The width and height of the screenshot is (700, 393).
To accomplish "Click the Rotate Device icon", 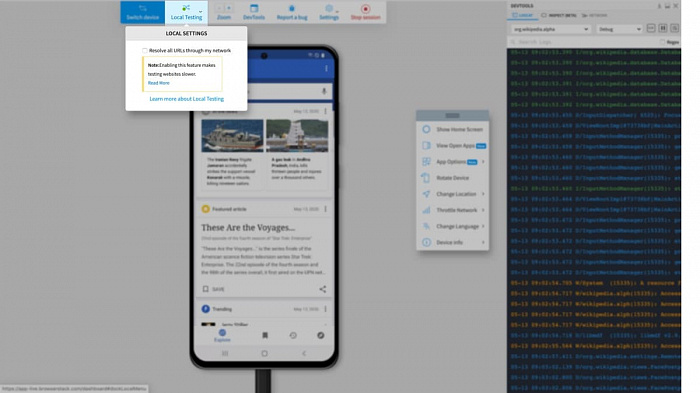I will click(426, 178).
